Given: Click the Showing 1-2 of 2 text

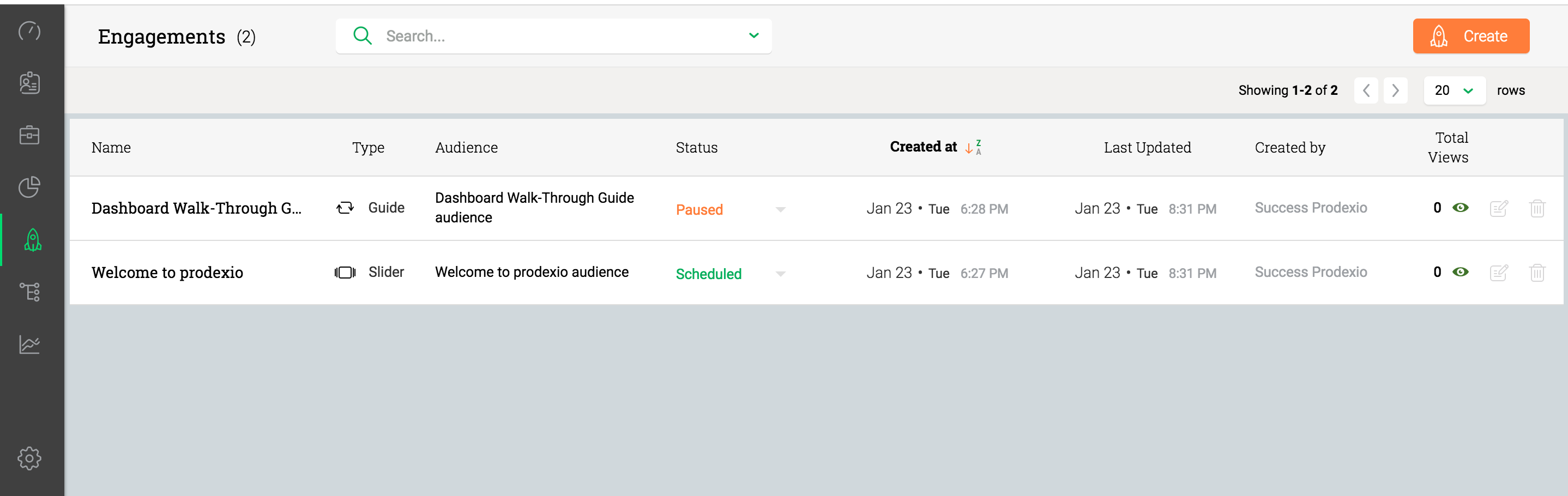Looking at the screenshot, I should point(1287,90).
